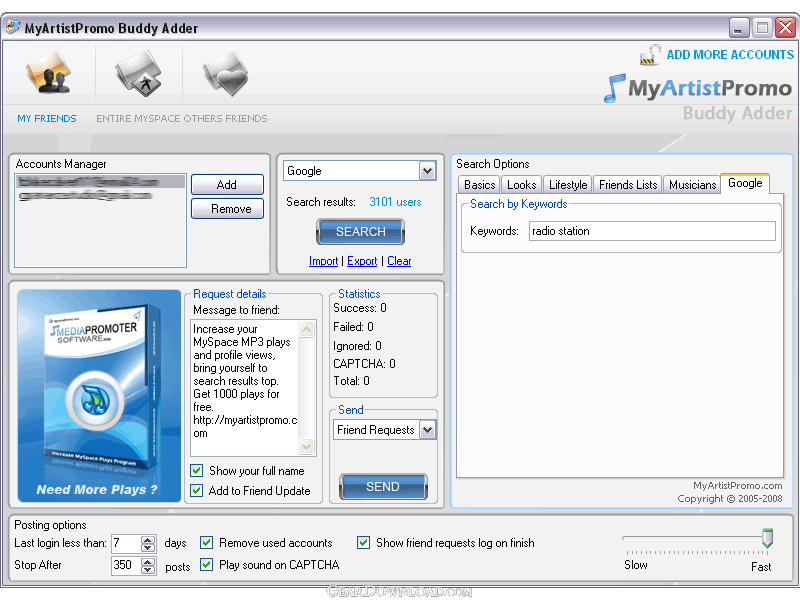Screen dimensions: 800x600
Task: Increase Last login days value
Action: [148, 540]
